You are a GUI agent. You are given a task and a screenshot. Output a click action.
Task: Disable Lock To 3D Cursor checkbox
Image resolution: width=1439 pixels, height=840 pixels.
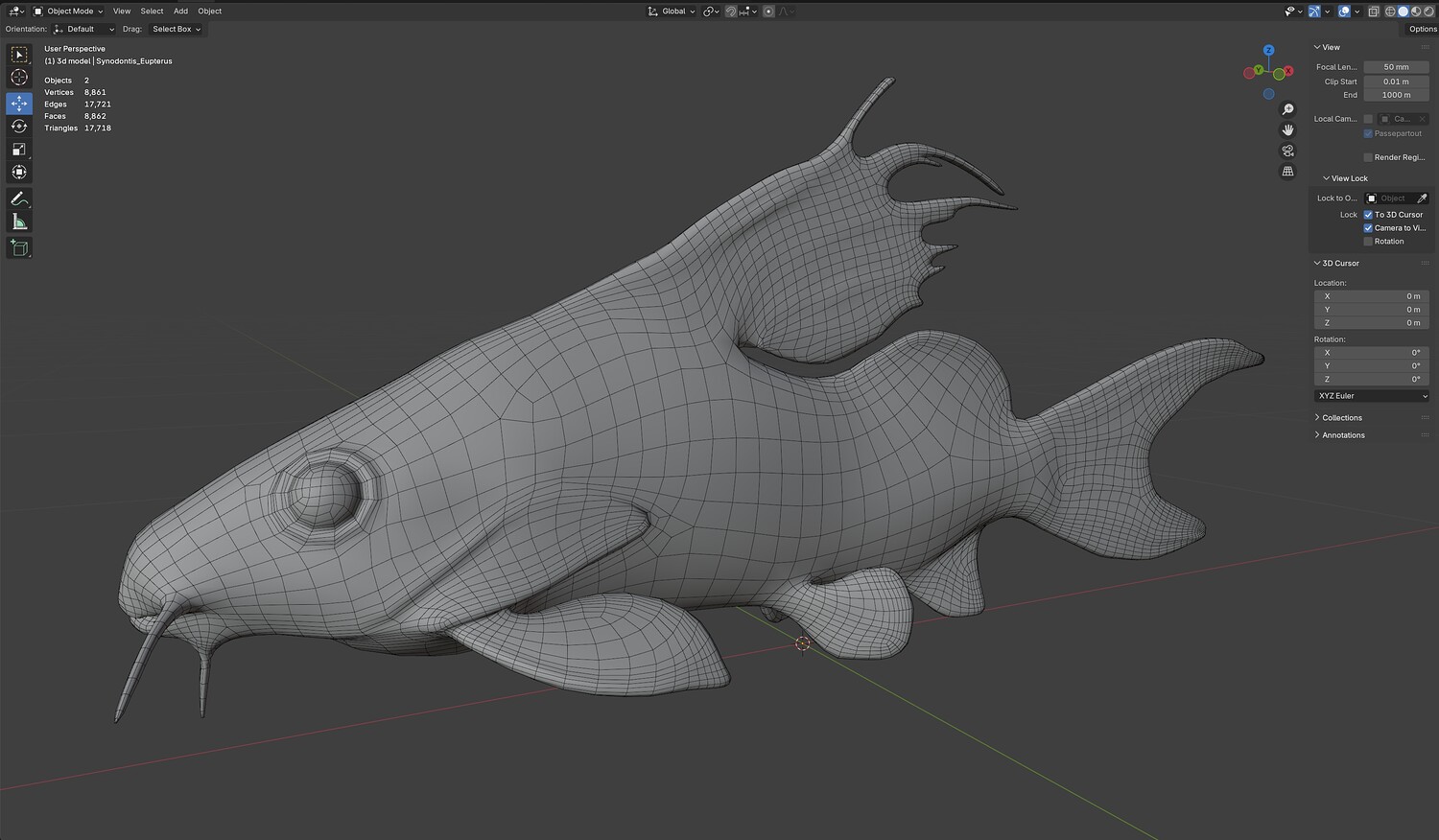1368,215
